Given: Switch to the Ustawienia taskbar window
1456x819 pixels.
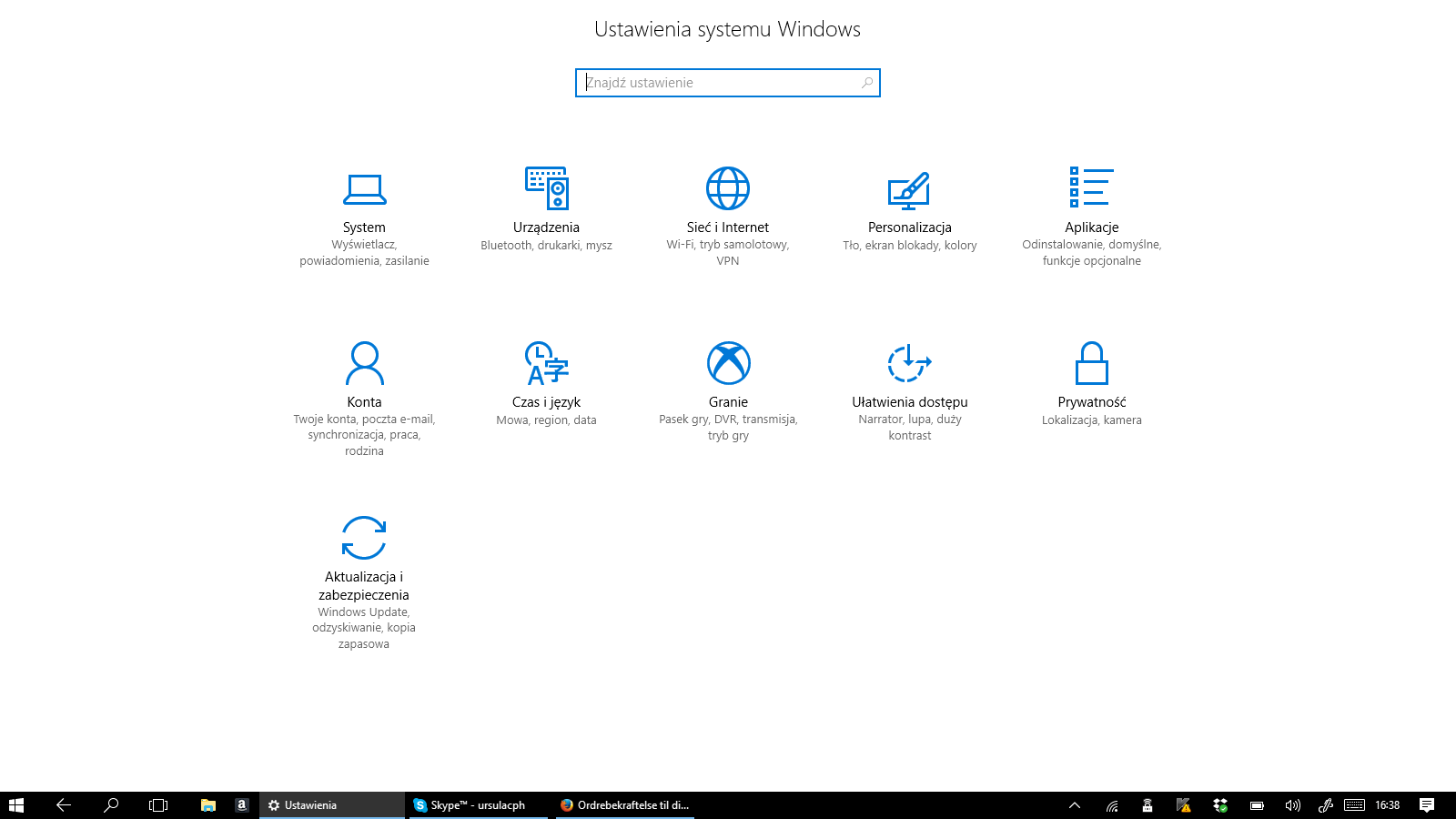Looking at the screenshot, I should (332, 805).
